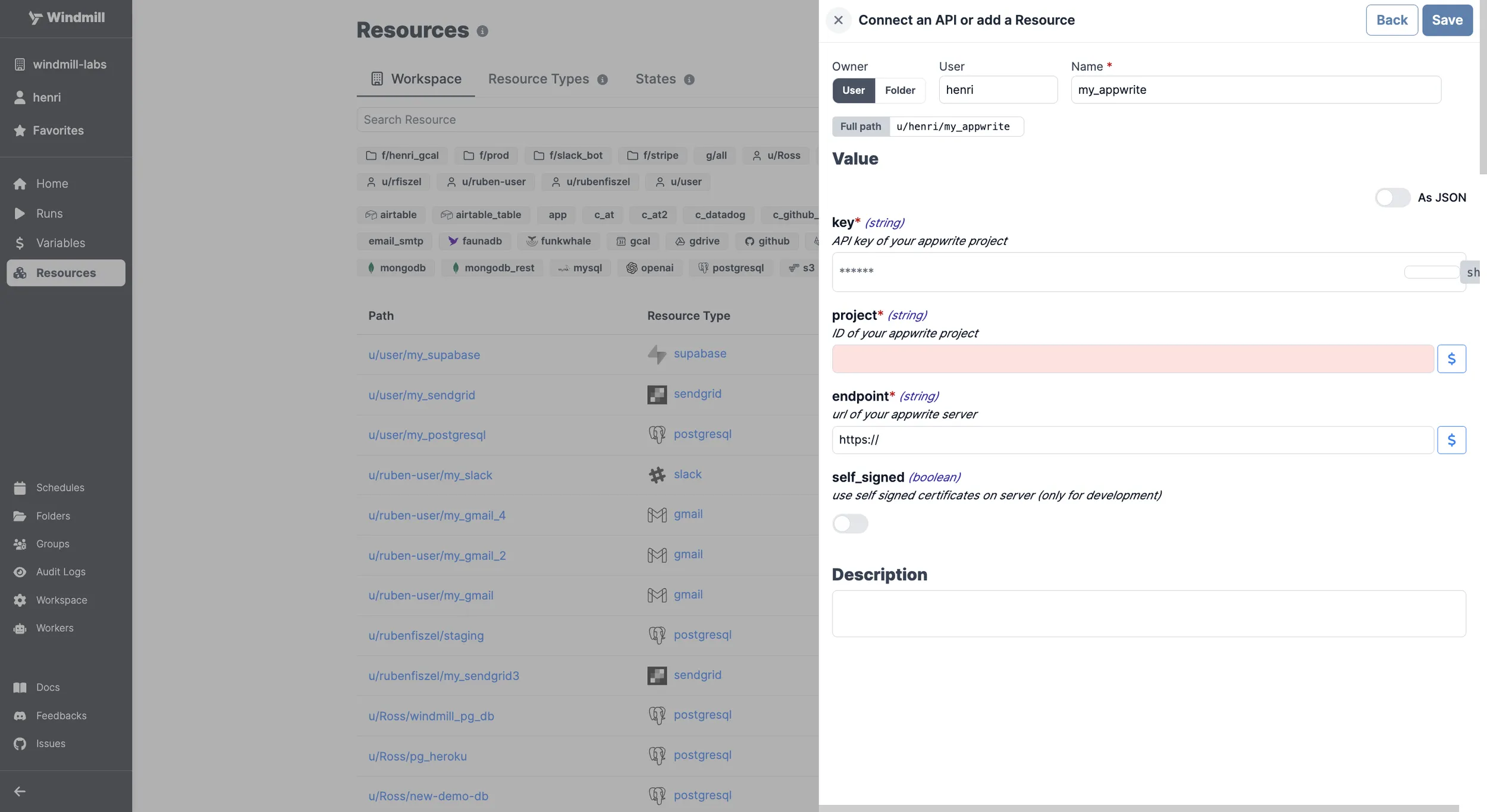Save the new appwrite resource
The image size is (1487, 812).
tap(1447, 19)
